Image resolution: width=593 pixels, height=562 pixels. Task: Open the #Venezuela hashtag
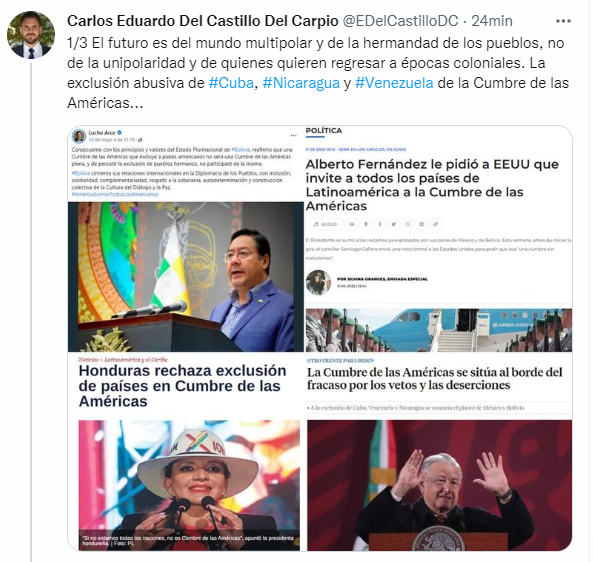(394, 83)
